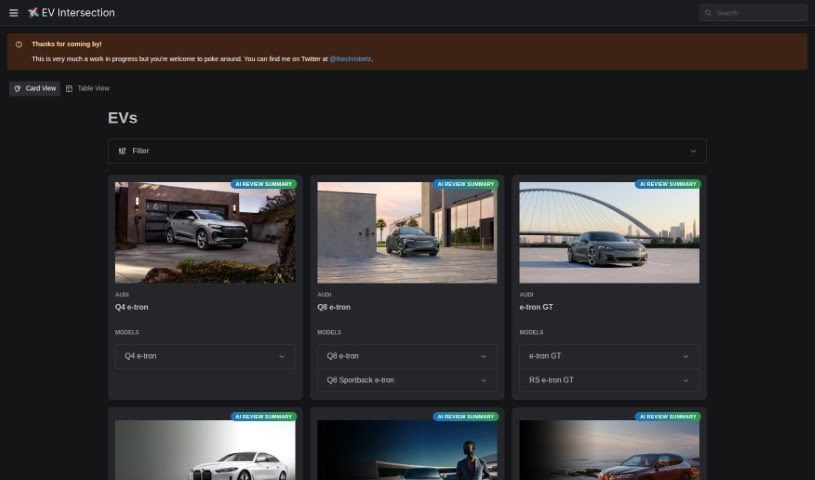
Task: Select the Card View tab
Action: [40, 89]
